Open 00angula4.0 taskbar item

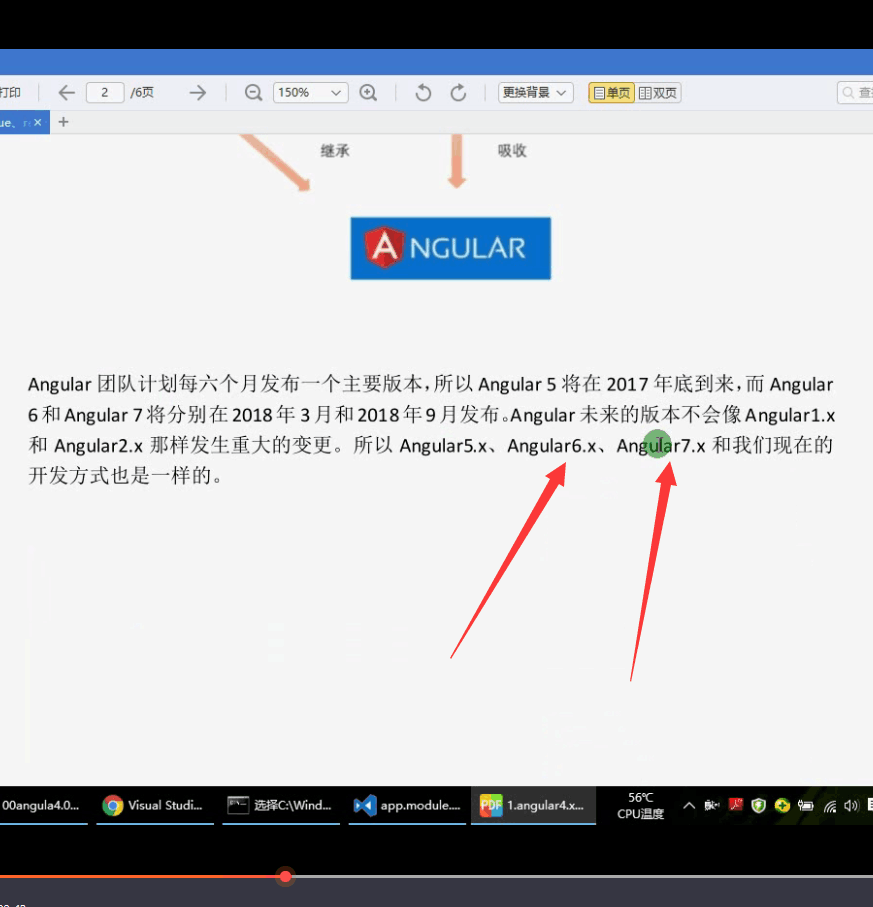coord(43,805)
